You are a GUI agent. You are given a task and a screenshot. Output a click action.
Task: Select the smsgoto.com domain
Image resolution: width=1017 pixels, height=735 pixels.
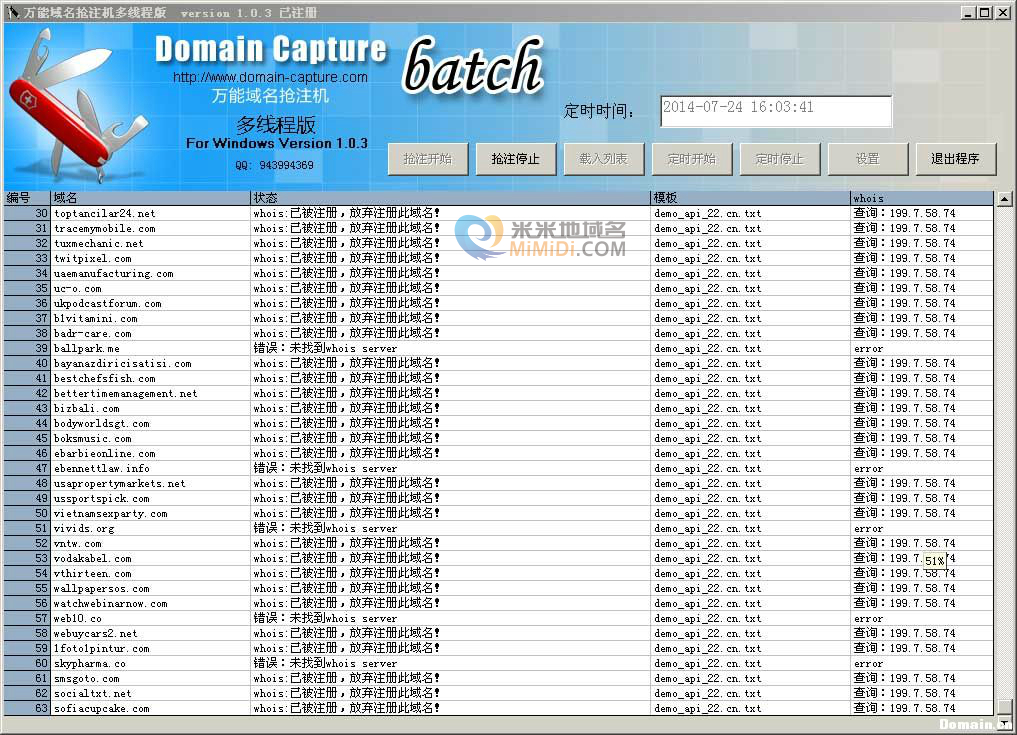(x=87, y=678)
